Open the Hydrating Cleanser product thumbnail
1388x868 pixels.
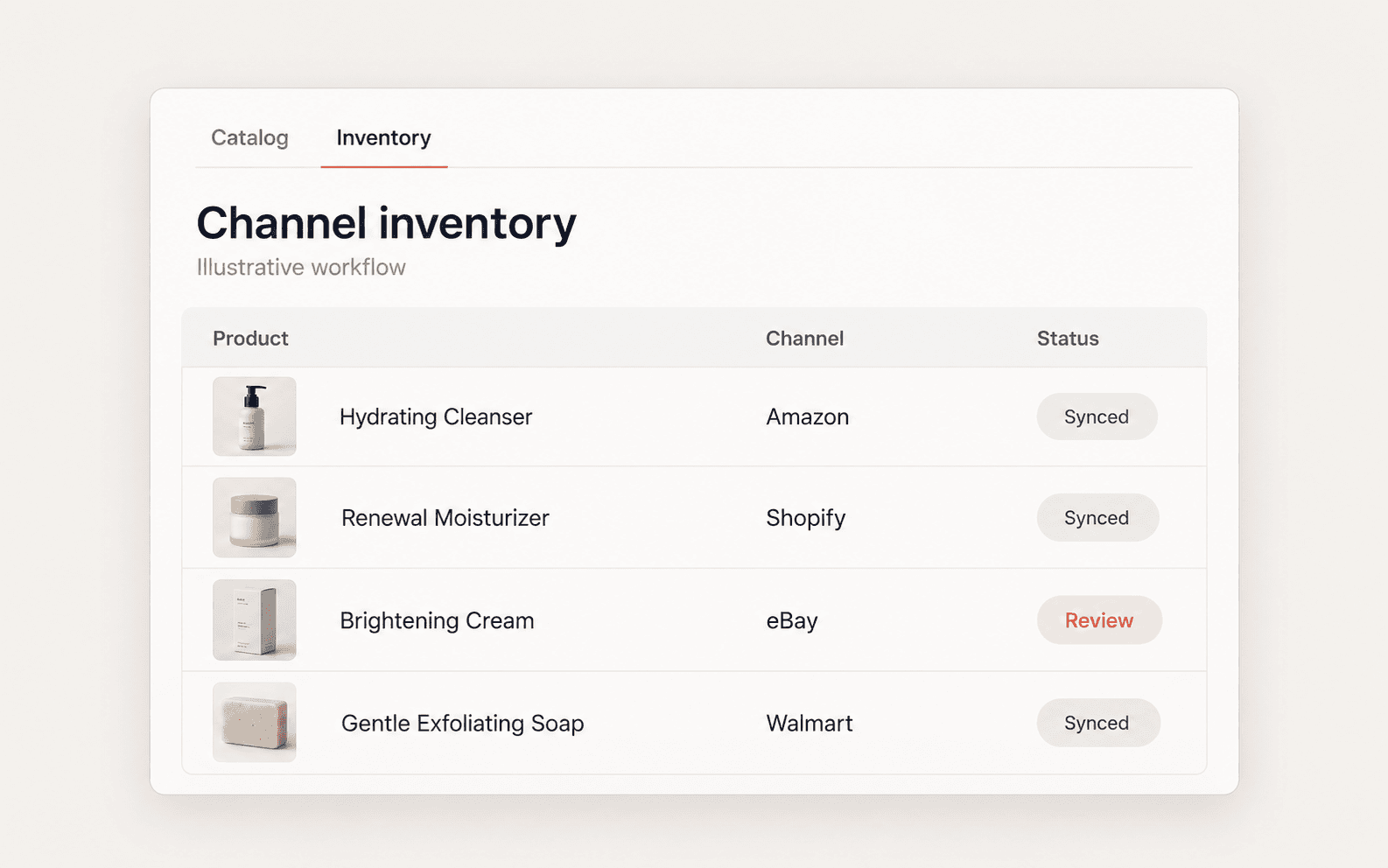click(x=255, y=416)
